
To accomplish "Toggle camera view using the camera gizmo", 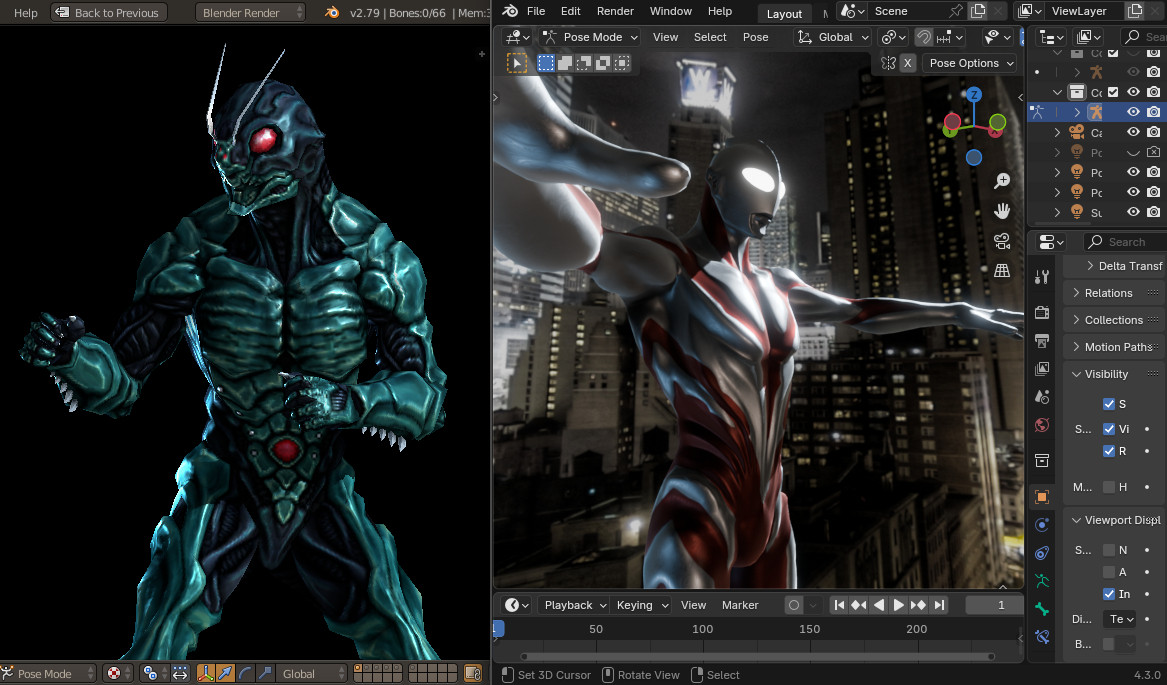I will [1003, 241].
